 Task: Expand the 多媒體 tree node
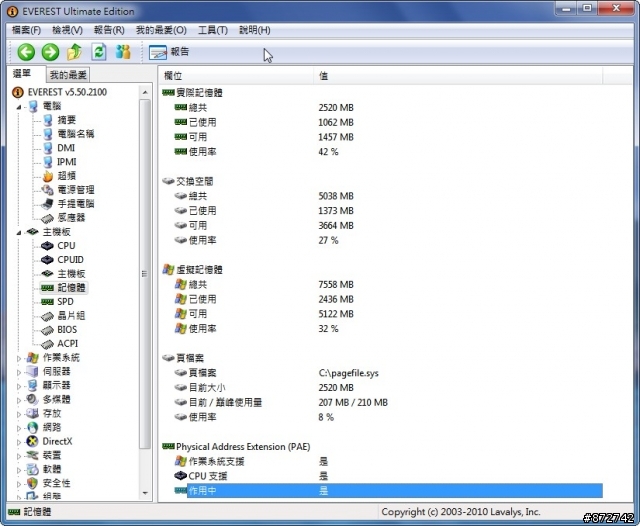pos(19,400)
